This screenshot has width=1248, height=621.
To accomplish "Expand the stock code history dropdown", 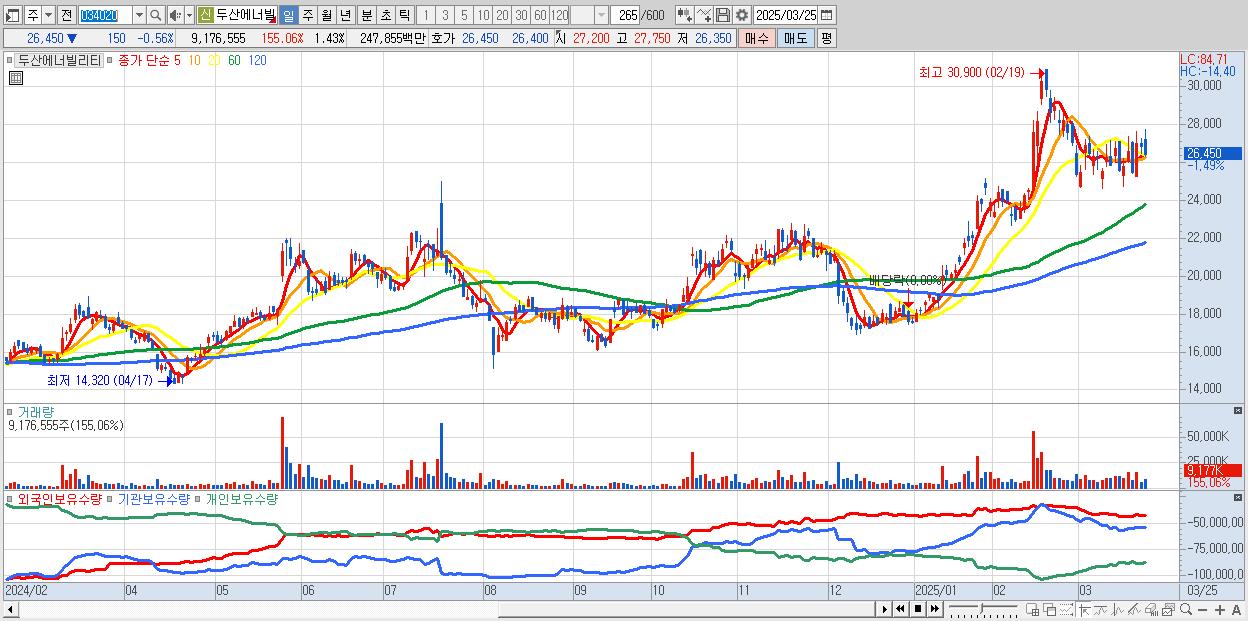I will click(139, 15).
